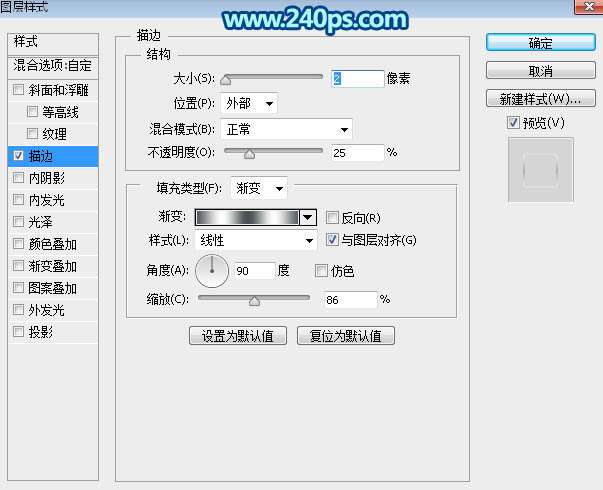
Task: Click the gradient preview swatch
Action: pos(246,217)
